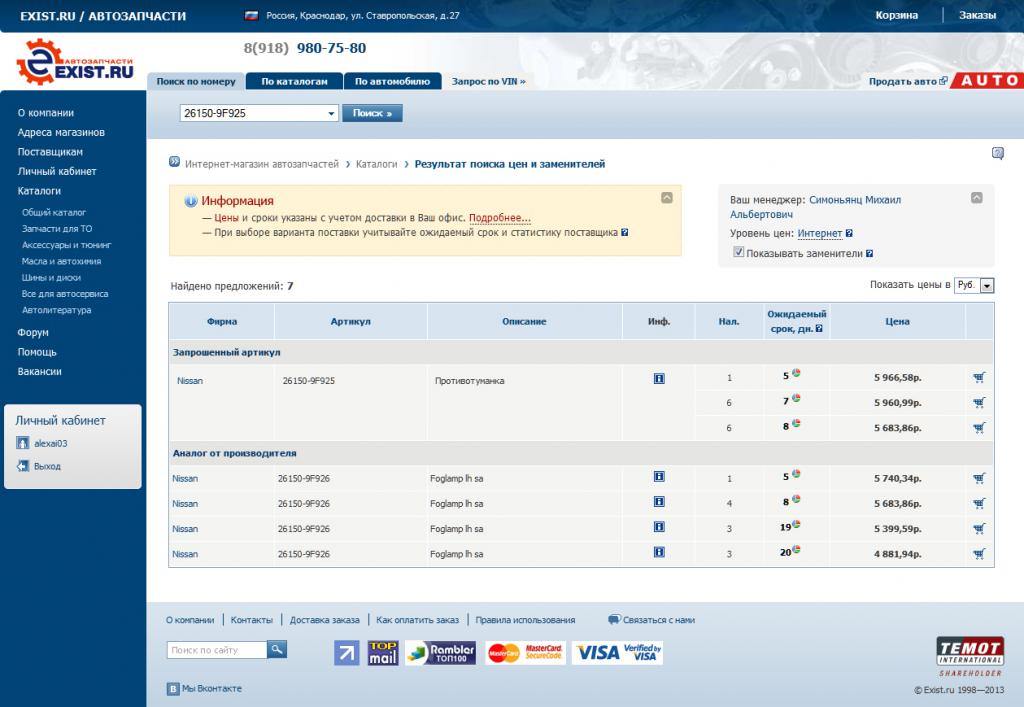Open Поставщикам in sidebar
1024x707 pixels.
(50, 152)
